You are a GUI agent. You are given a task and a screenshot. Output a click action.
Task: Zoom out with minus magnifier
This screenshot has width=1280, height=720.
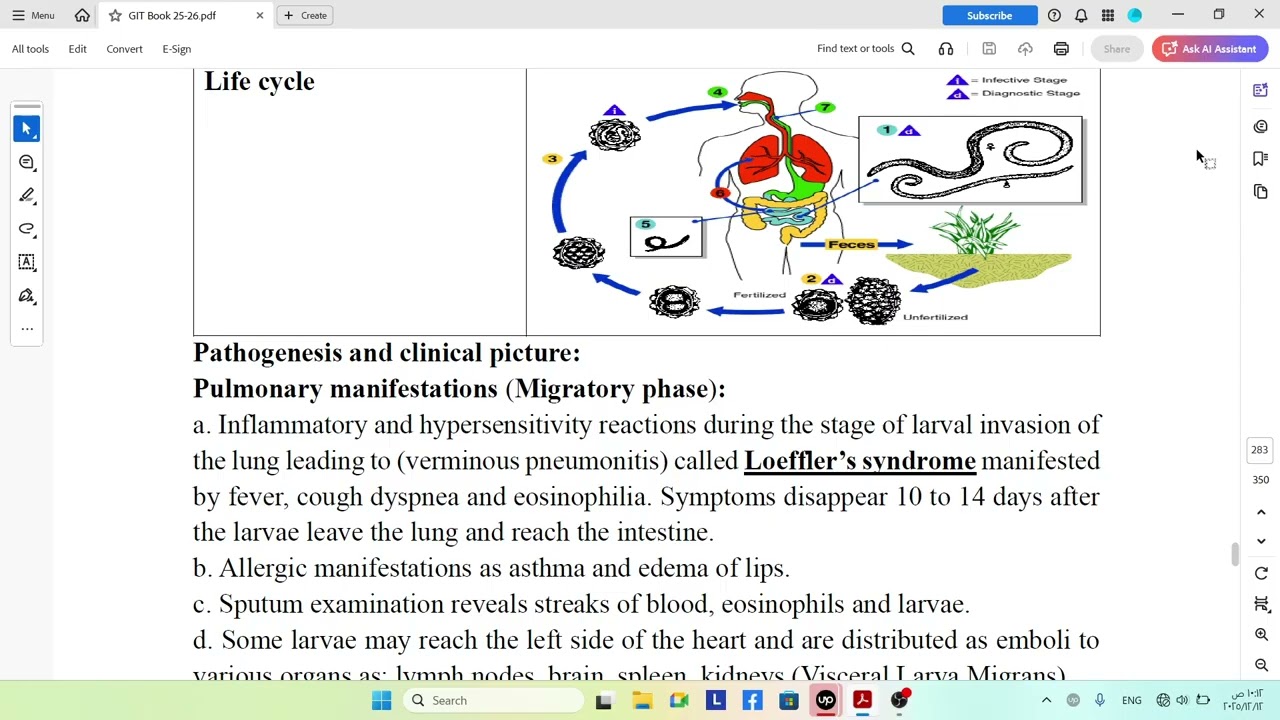pos(1261,665)
